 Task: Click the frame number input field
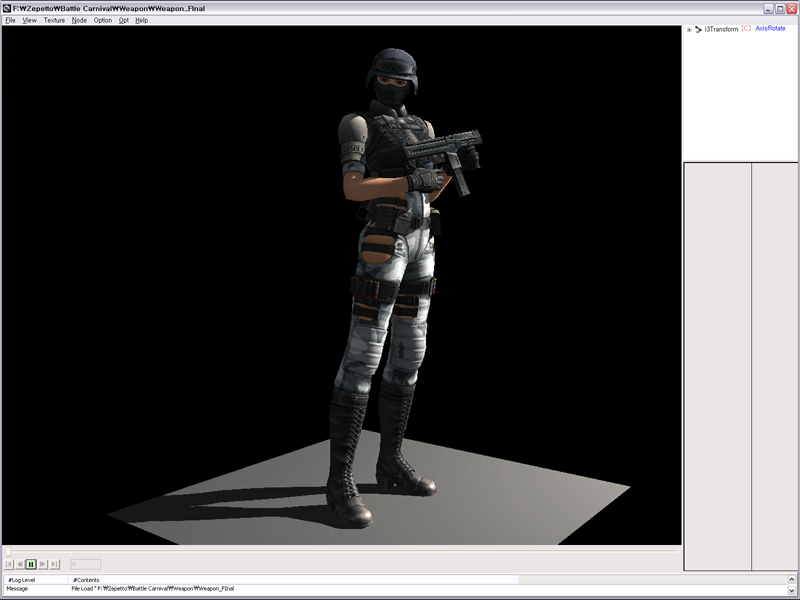pos(85,564)
